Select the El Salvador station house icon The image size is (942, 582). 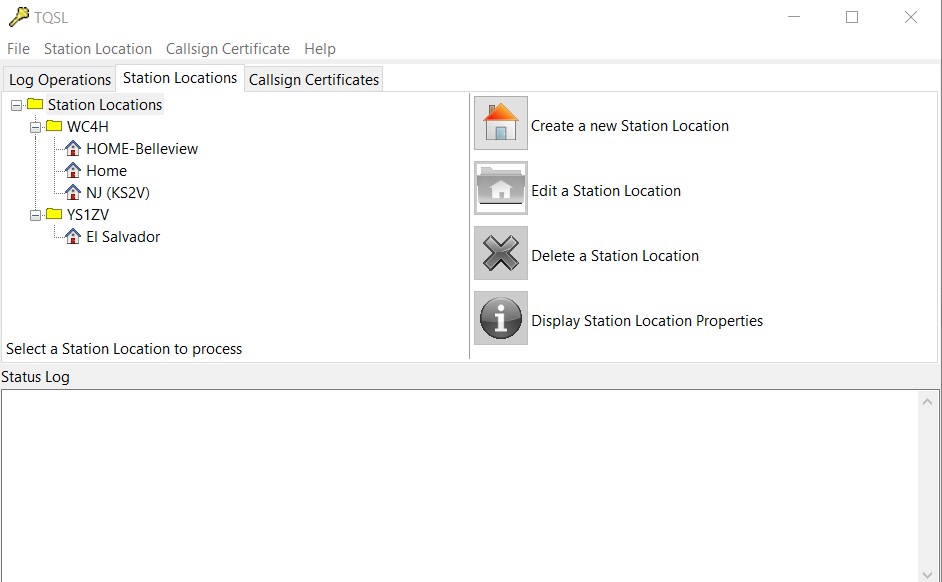click(x=73, y=237)
